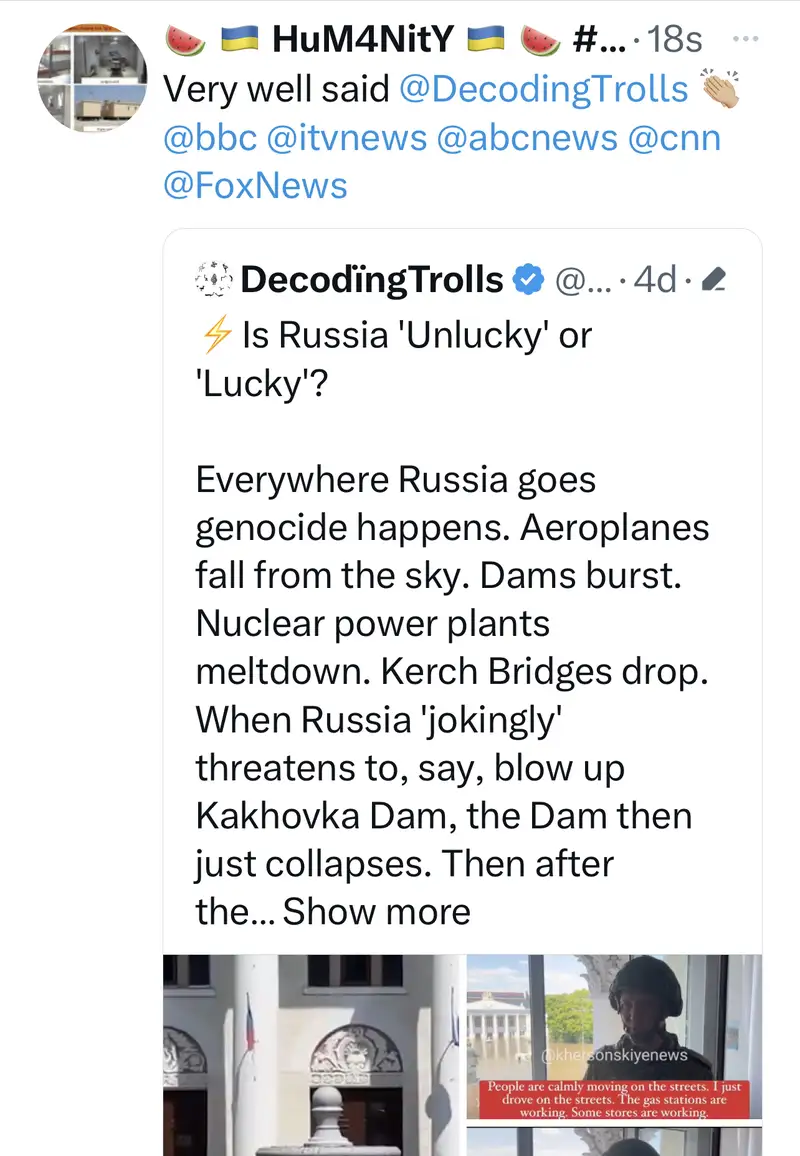Click the blue verified badge

(527, 280)
